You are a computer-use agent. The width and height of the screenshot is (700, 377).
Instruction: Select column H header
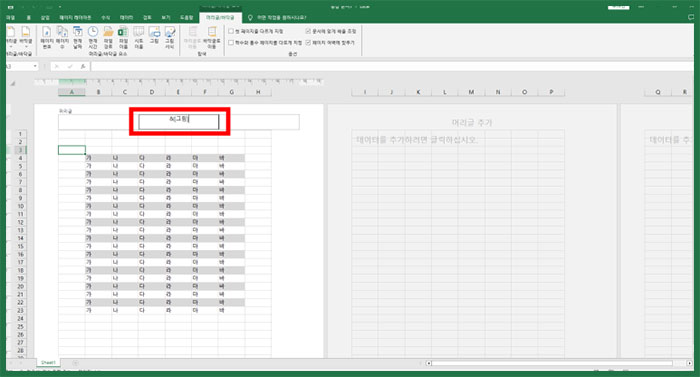258,92
